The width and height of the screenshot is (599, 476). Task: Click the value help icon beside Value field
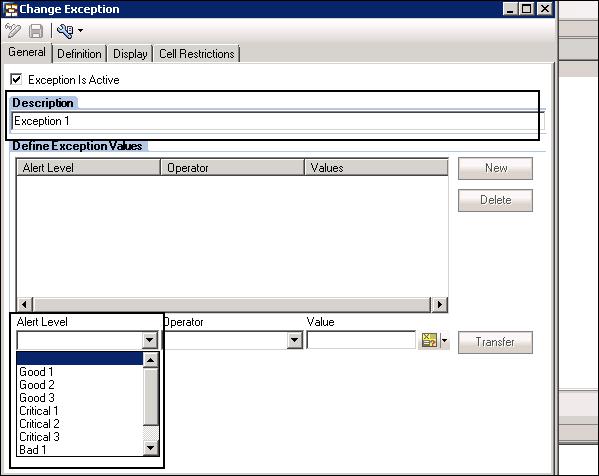[429, 340]
